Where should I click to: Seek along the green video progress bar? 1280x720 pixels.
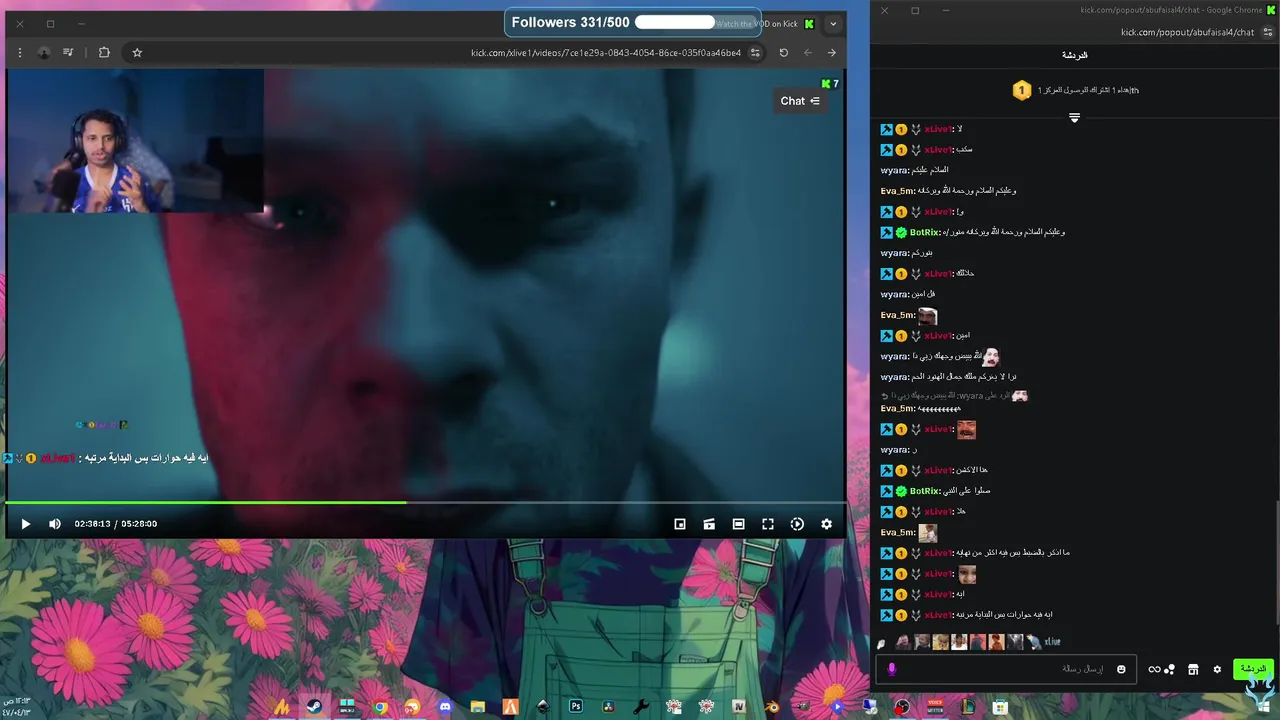click(425, 503)
